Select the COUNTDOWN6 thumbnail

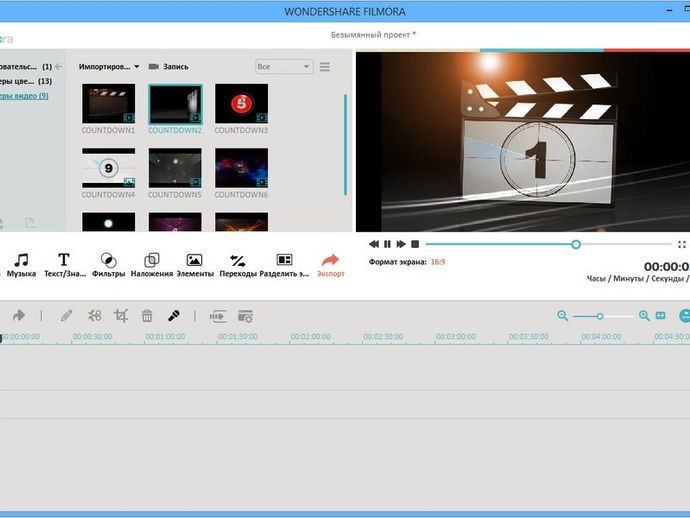point(241,168)
